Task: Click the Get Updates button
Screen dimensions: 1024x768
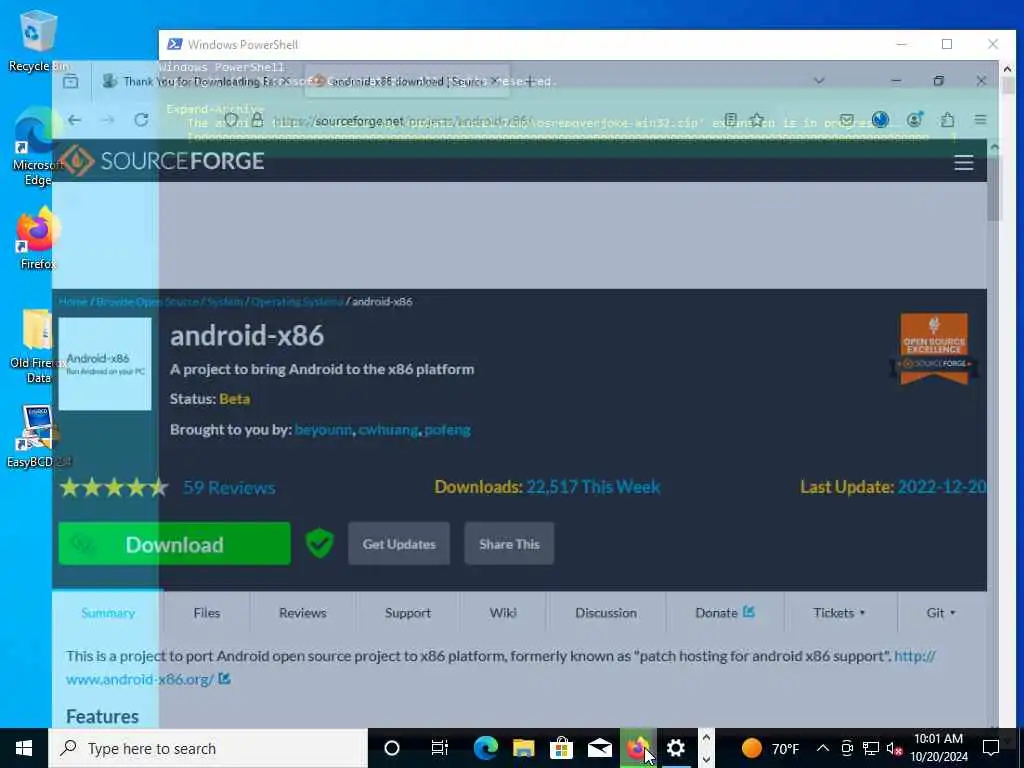Action: point(399,544)
